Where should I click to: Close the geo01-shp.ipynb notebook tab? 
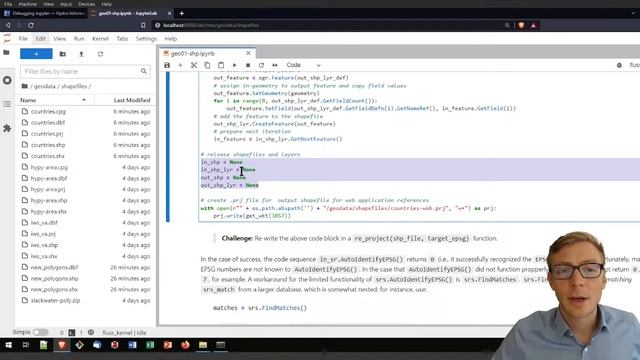coord(248,53)
